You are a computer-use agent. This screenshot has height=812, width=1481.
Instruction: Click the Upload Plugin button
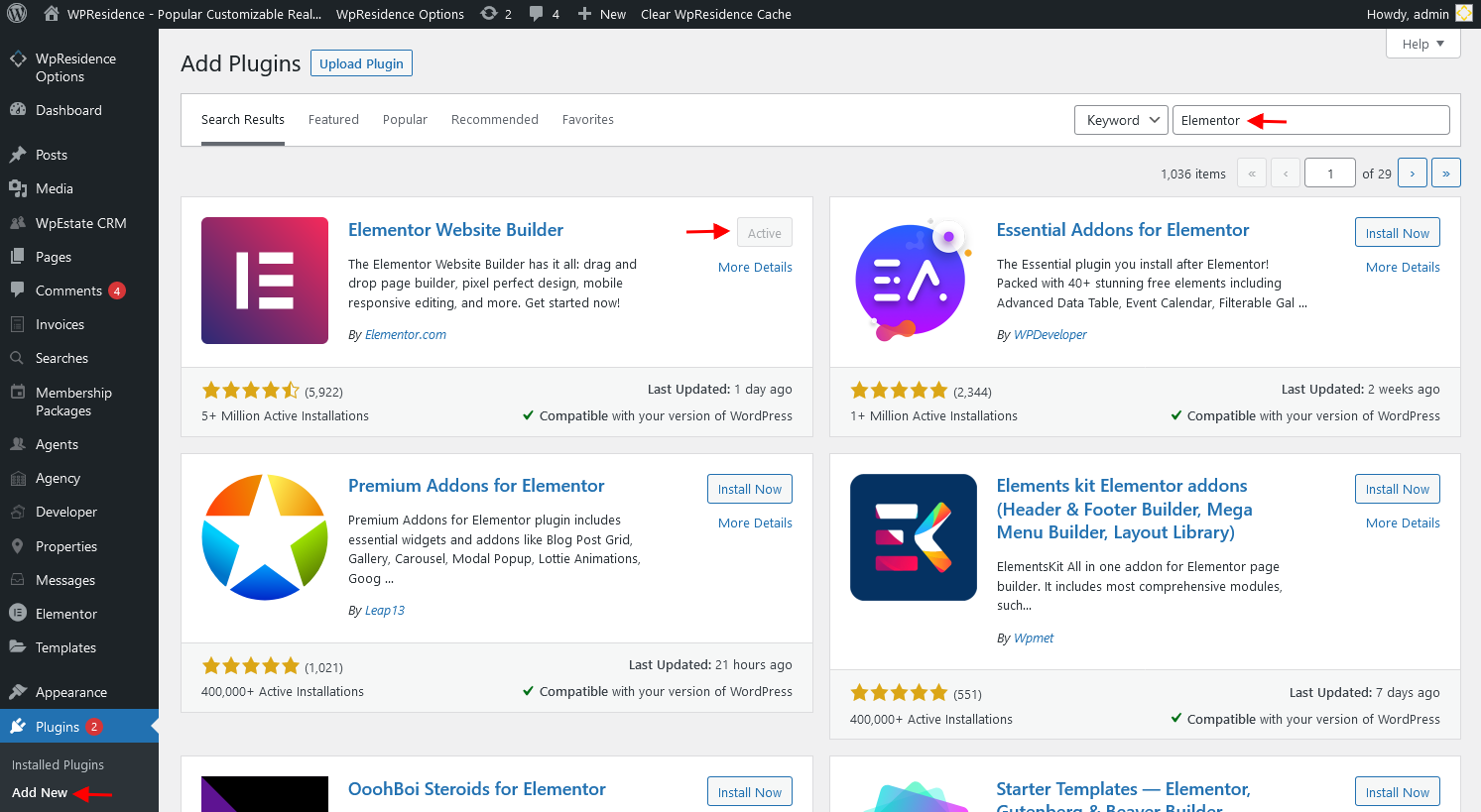click(361, 63)
